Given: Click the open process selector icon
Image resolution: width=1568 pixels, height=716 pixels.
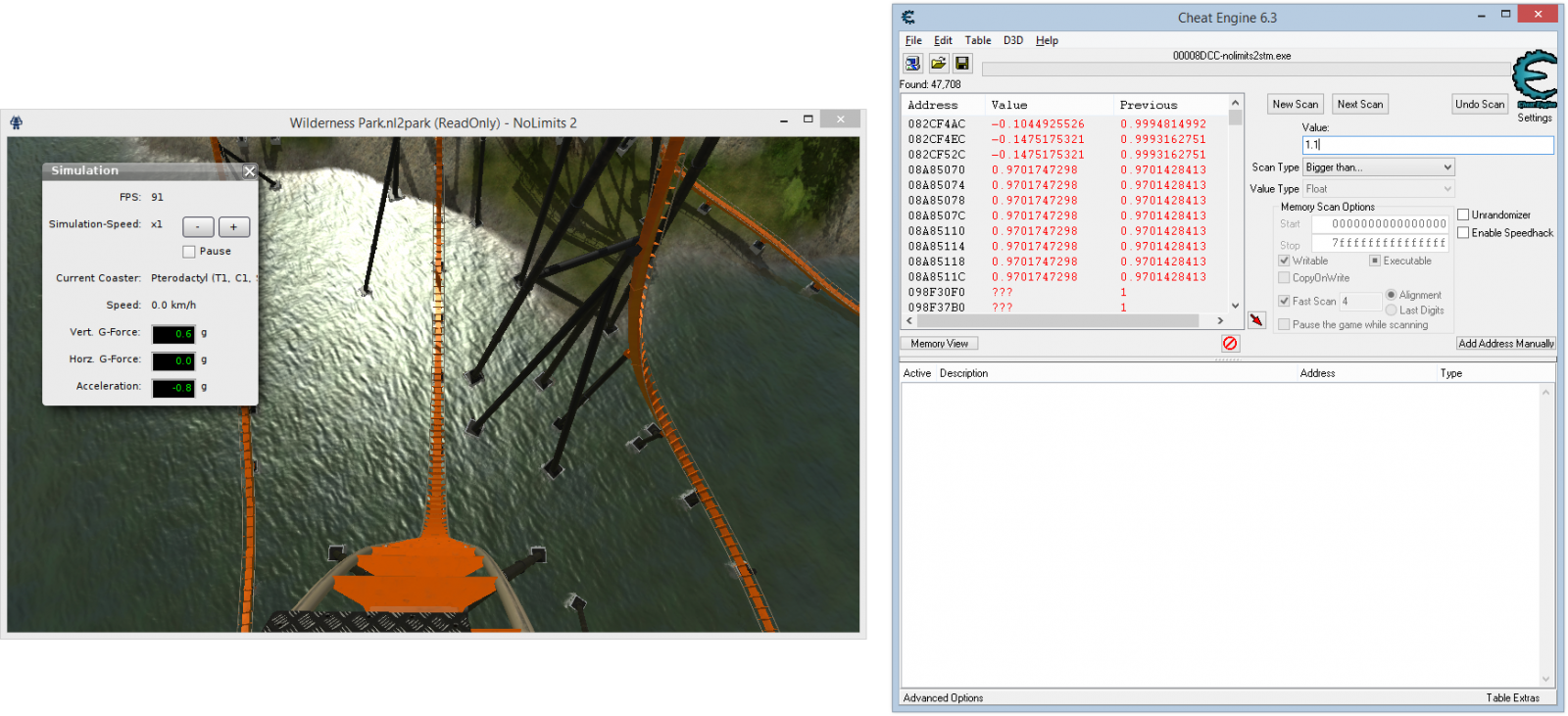Looking at the screenshot, I should 912,64.
